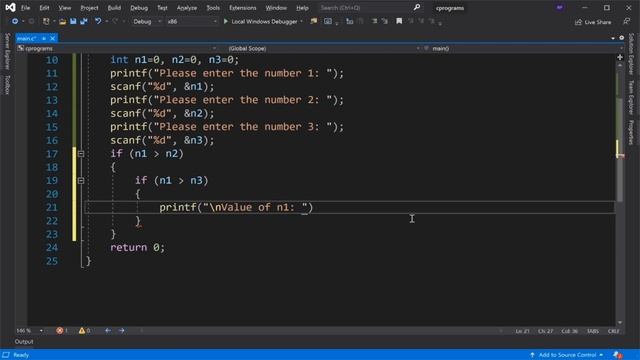Screen dimensions: 640x360
Task: Click the Open File folder icon
Action: (x=62, y=21)
